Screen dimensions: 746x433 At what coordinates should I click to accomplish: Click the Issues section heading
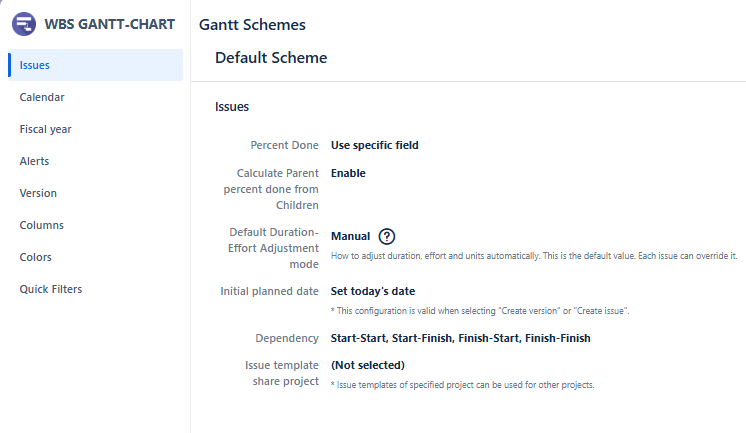click(x=232, y=107)
